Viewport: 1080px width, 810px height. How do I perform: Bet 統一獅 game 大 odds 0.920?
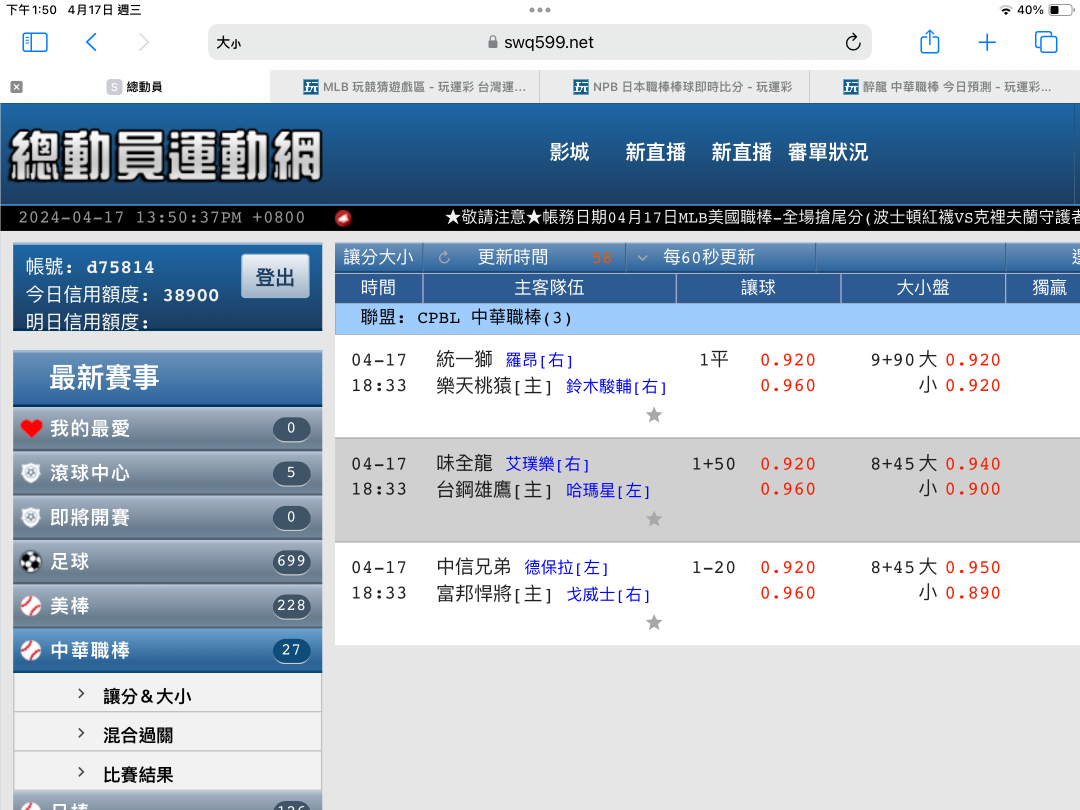tap(973, 360)
